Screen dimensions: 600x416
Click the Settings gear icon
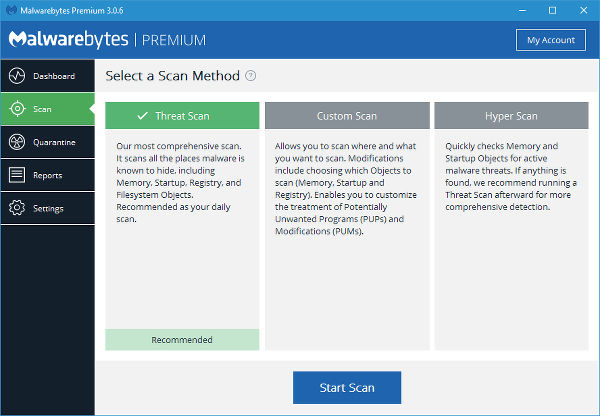17,208
